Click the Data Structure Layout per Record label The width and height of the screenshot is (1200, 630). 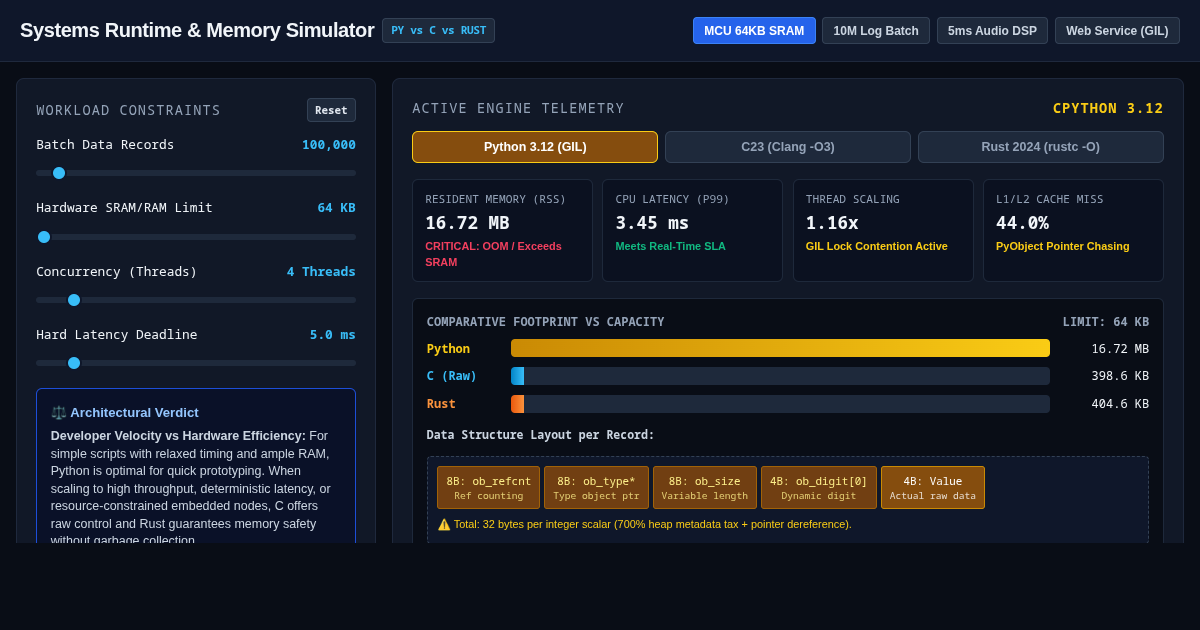click(x=540, y=435)
